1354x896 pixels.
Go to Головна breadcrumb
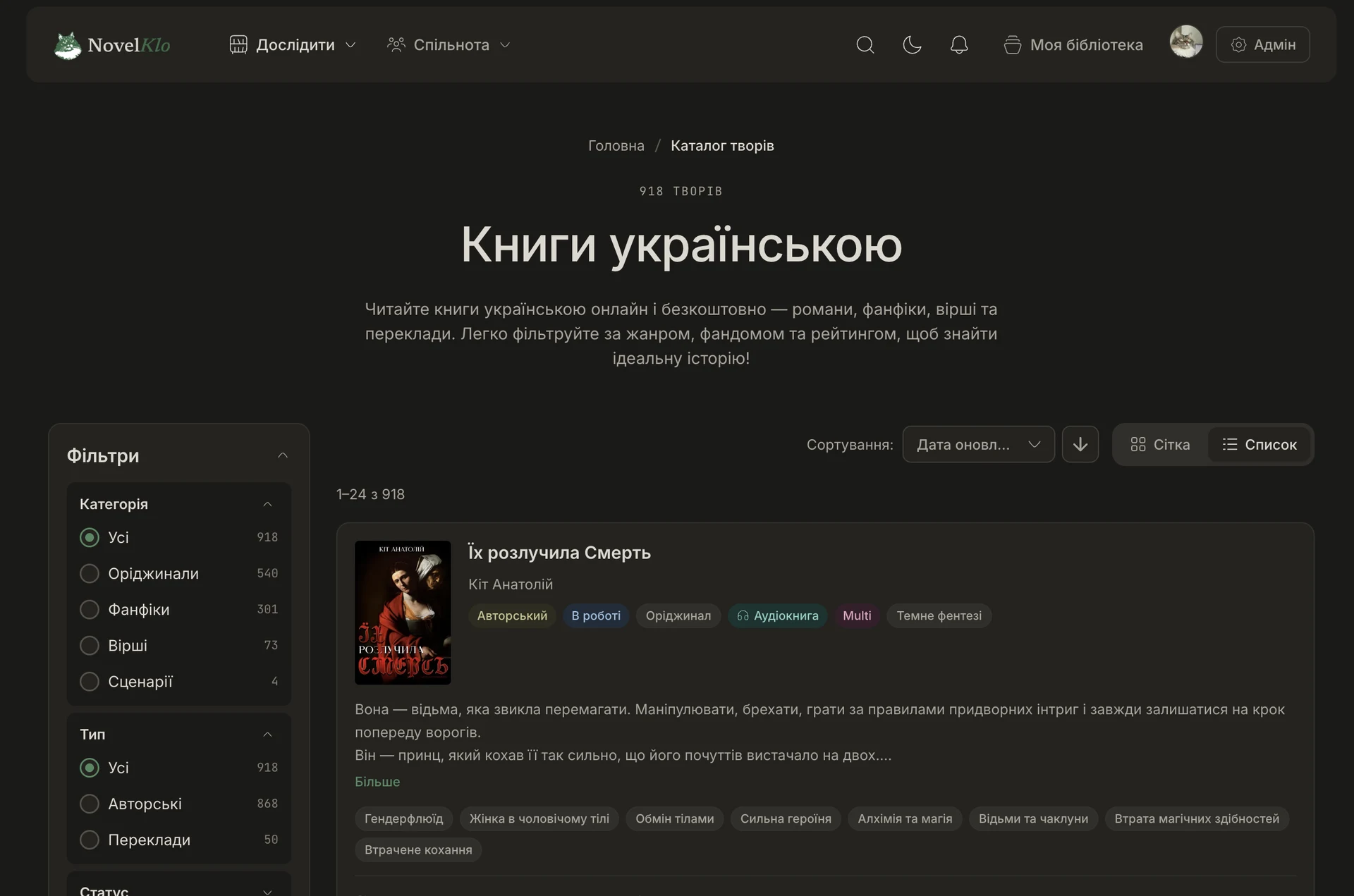(x=616, y=145)
